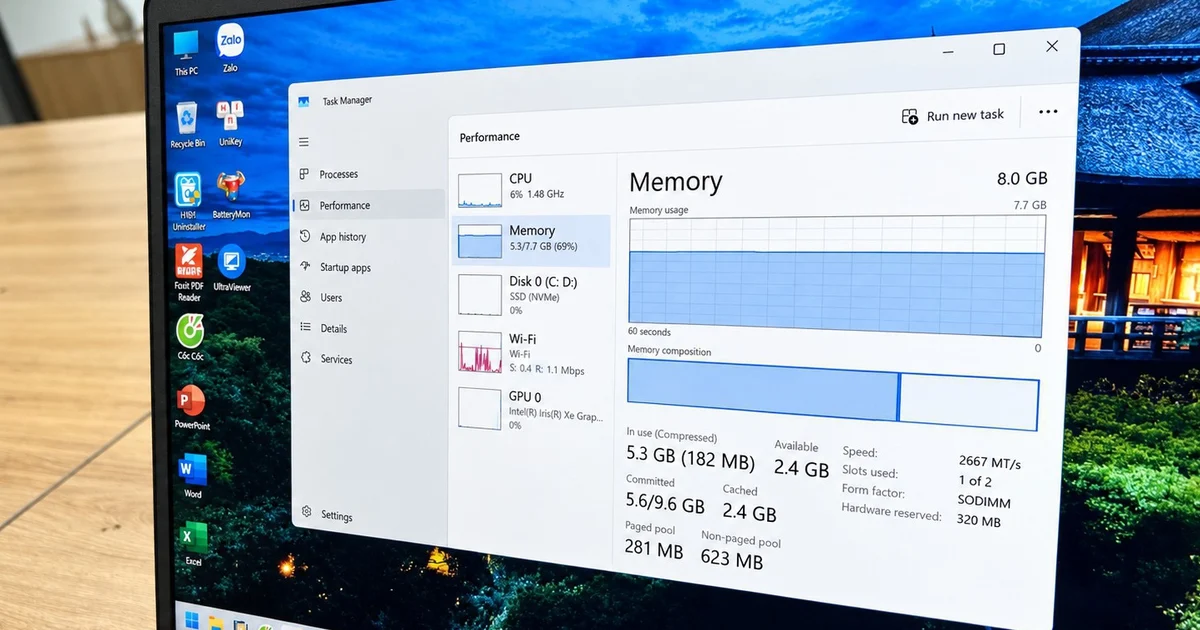Click the Non-paged pool "623 MB" value
Screen dimensions: 1200x630
coord(731,561)
